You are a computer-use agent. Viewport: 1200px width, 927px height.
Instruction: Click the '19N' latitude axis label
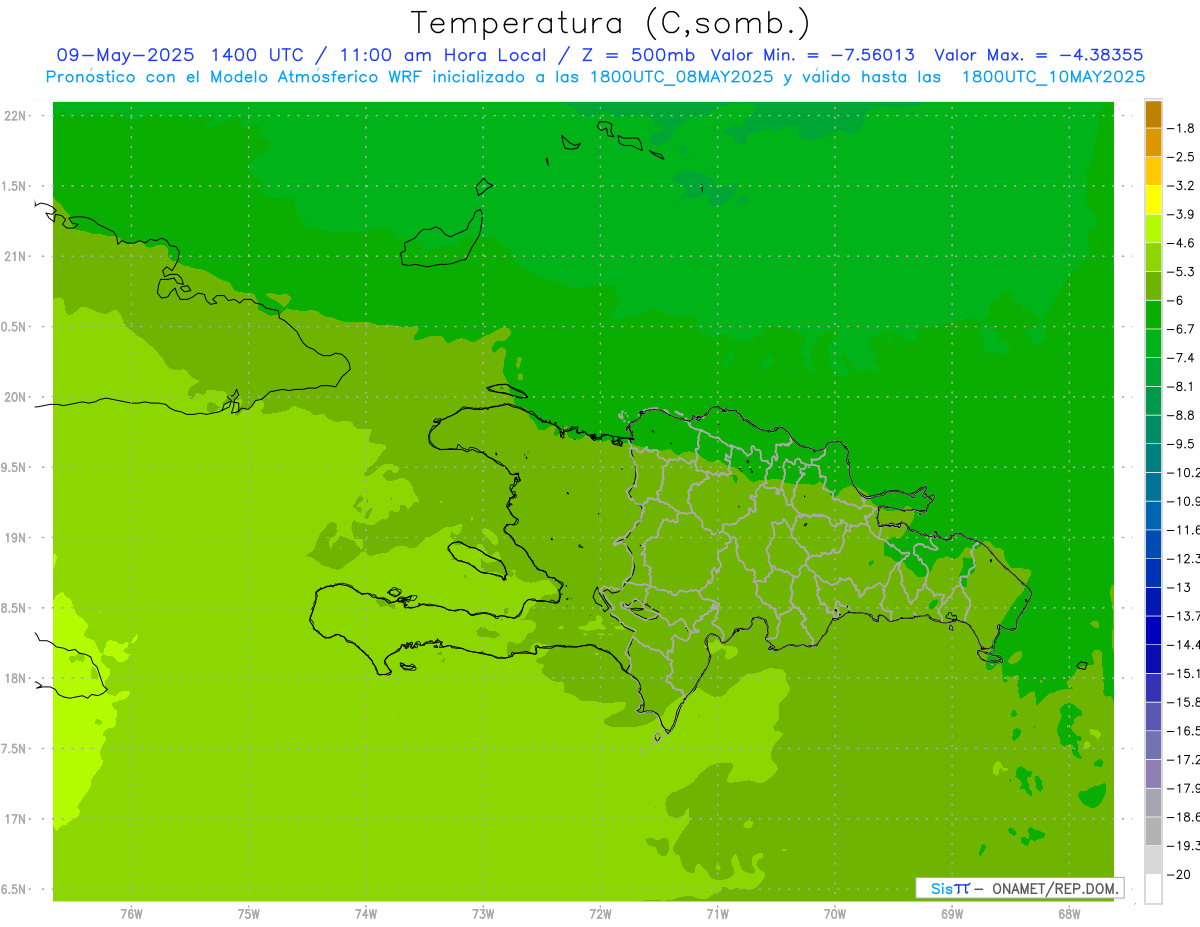[15, 538]
